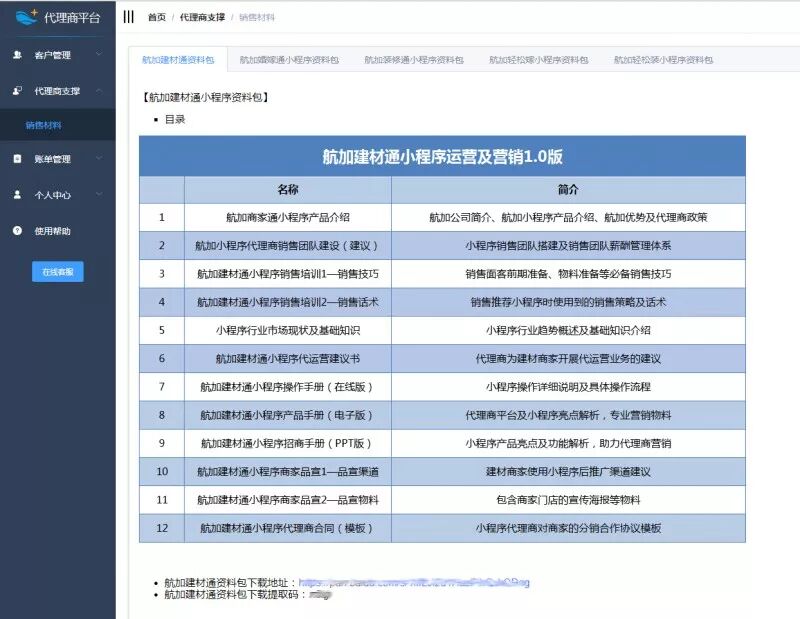This screenshot has height=619, width=800.
Task: Click the 名称 column header
Action: 288,189
